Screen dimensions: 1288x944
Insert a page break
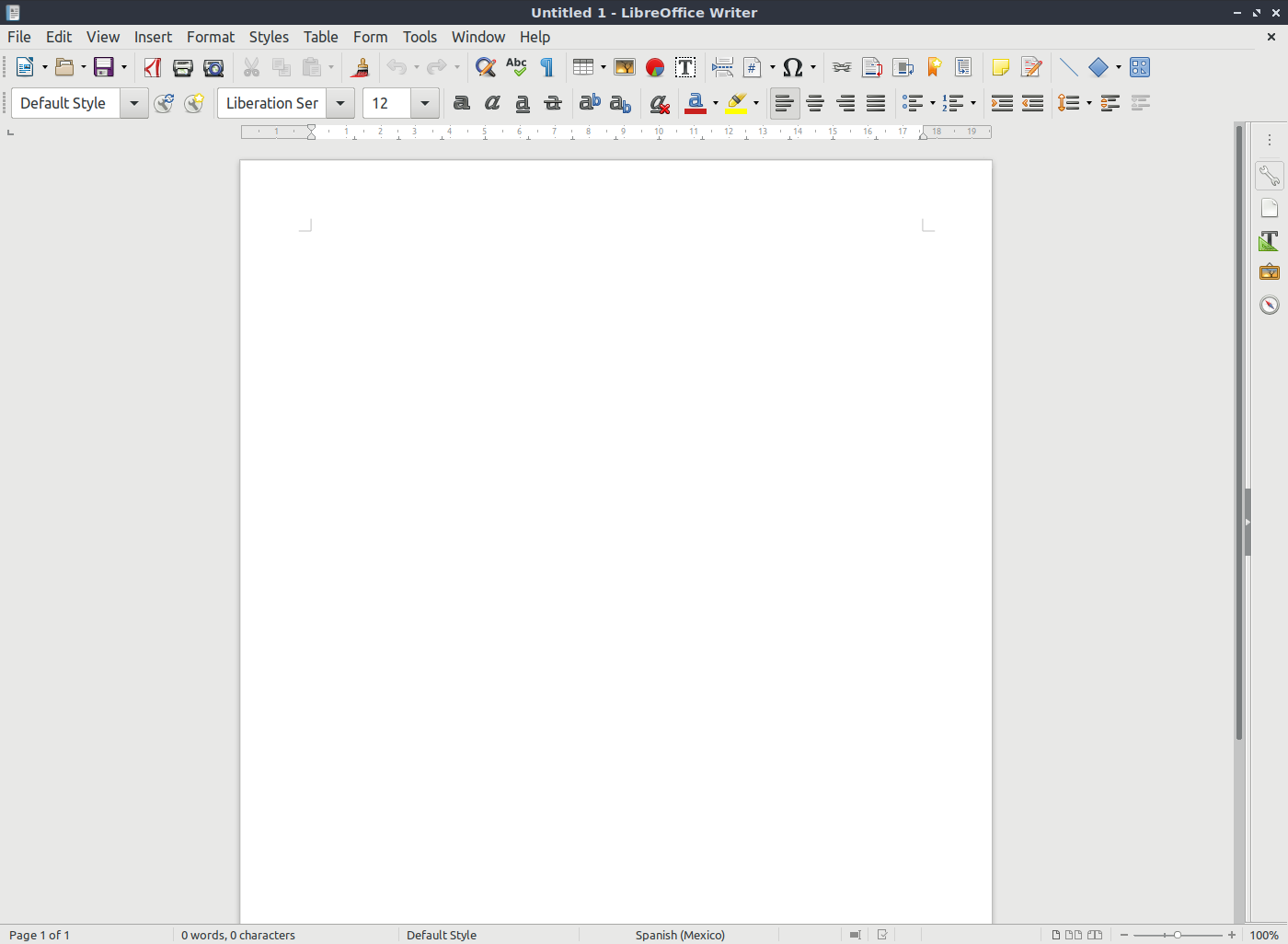pyautogui.click(x=723, y=67)
